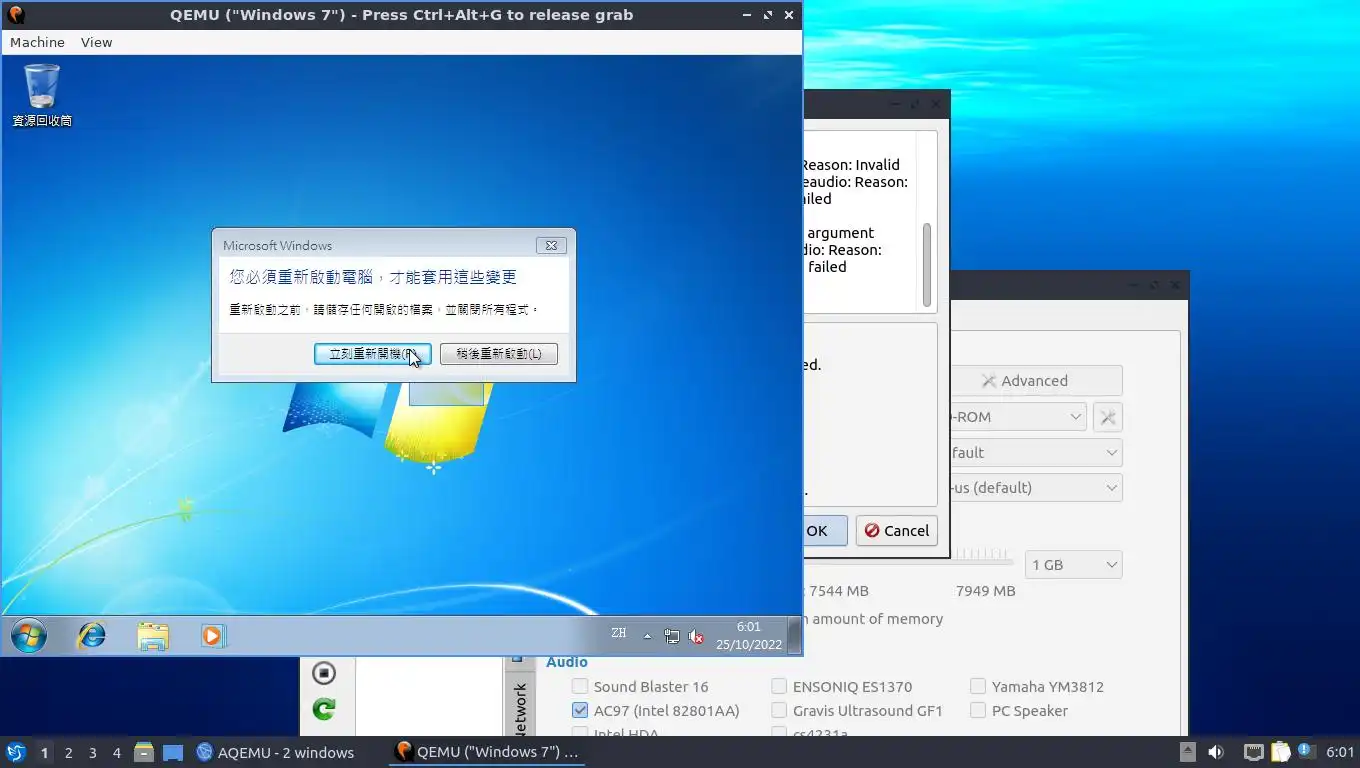This screenshot has width=1360, height=768.
Task: Open the Windows 7 Start menu orb
Action: [29, 635]
